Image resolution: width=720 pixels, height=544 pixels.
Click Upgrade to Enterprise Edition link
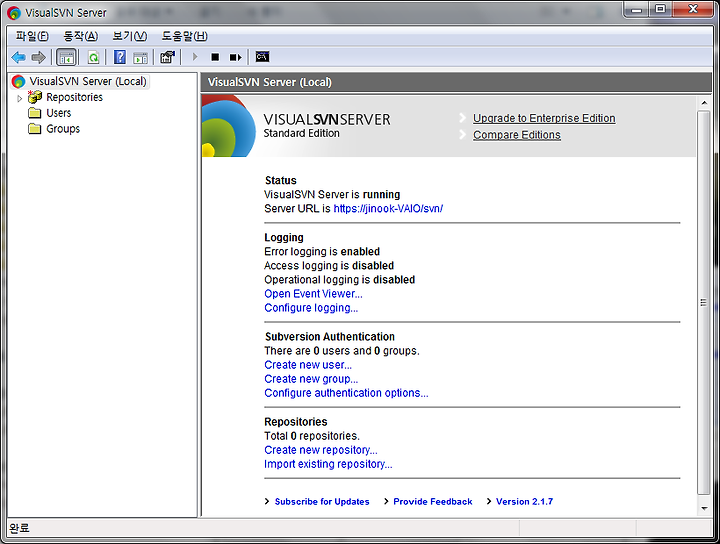tap(544, 118)
